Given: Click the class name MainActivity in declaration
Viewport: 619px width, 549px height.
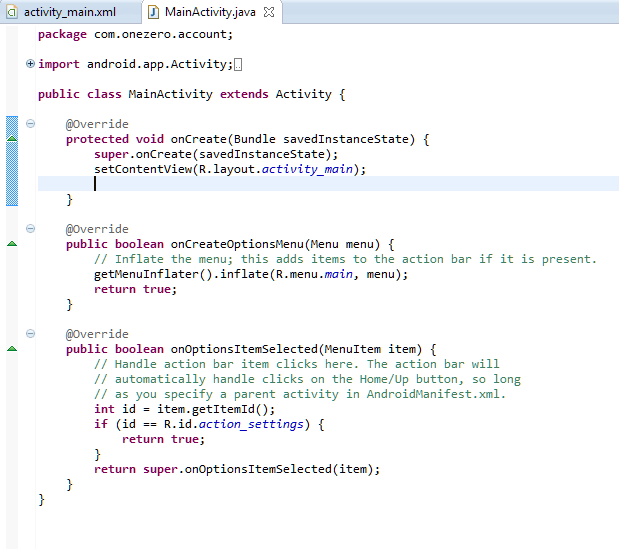Looking at the screenshot, I should [171, 94].
